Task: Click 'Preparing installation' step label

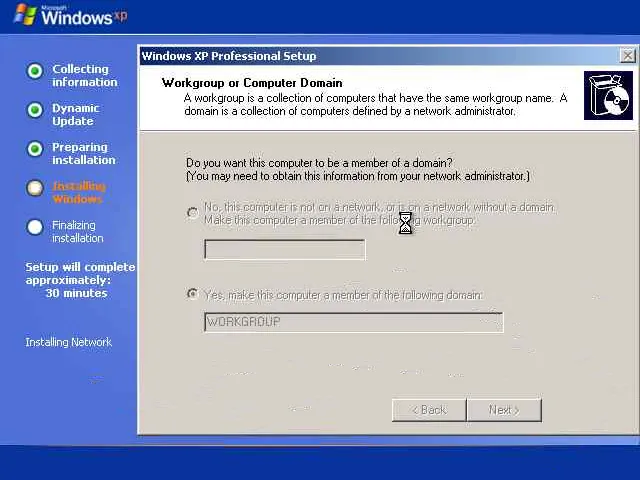Action: tap(84, 153)
